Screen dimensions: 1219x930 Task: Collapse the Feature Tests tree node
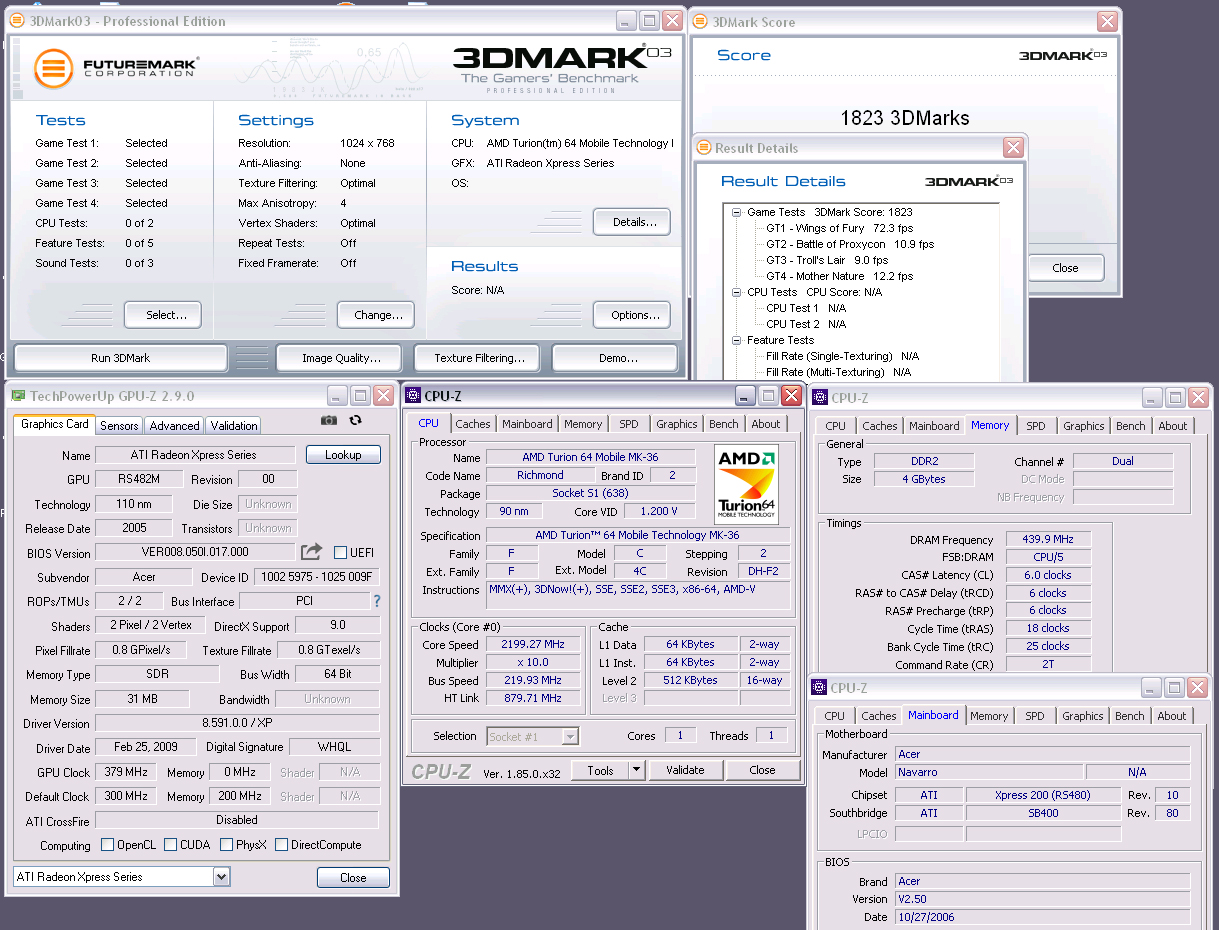click(737, 340)
